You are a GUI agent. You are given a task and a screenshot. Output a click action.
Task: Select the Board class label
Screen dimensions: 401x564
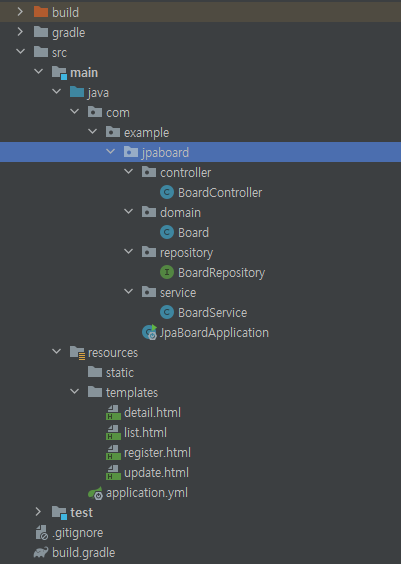(193, 232)
